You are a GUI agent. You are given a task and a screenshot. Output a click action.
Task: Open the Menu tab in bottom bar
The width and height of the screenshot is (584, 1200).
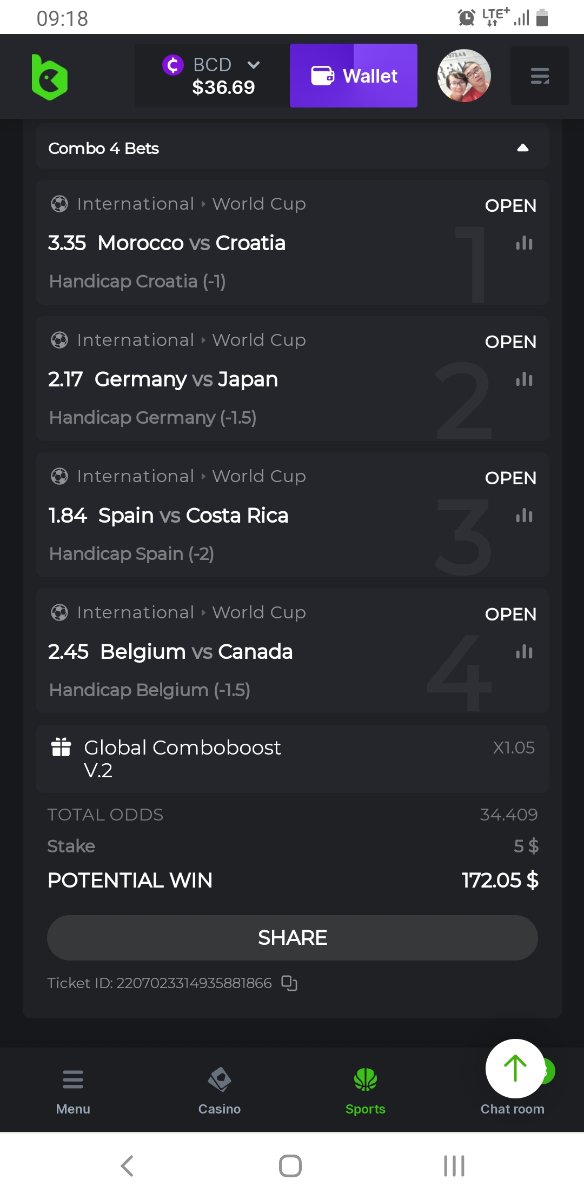[x=73, y=1091]
